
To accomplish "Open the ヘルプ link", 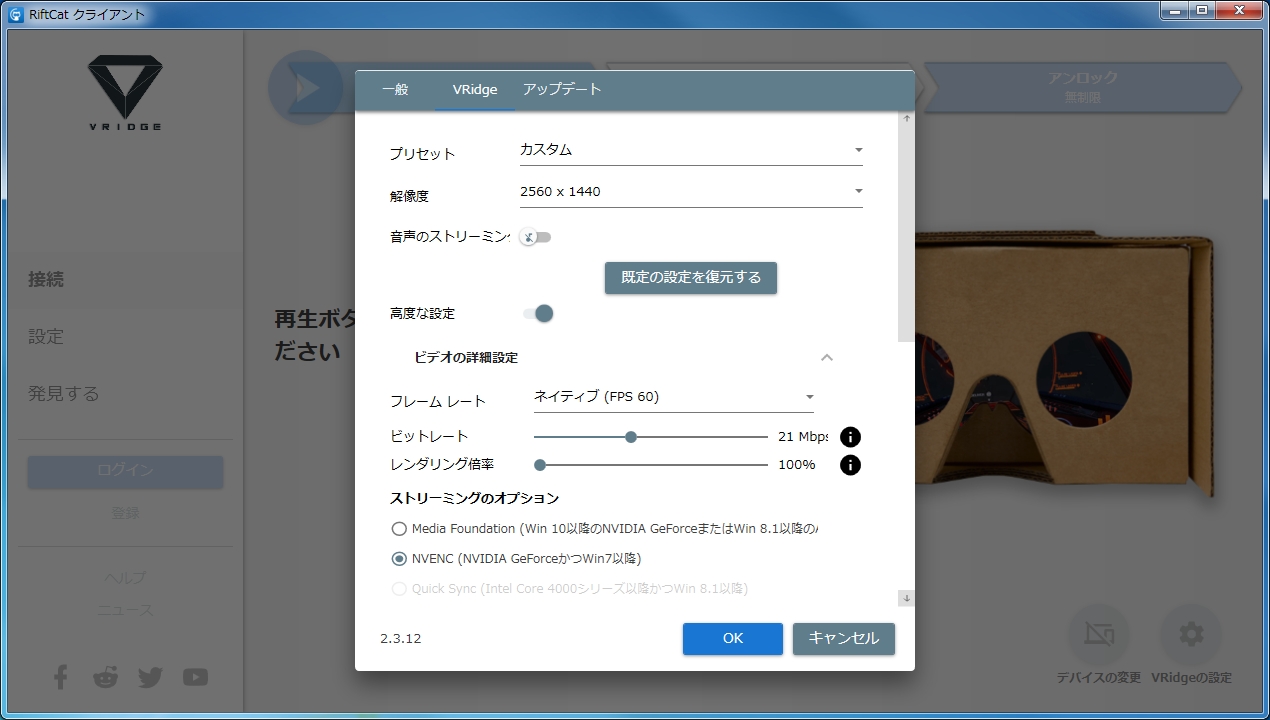I will [125, 577].
